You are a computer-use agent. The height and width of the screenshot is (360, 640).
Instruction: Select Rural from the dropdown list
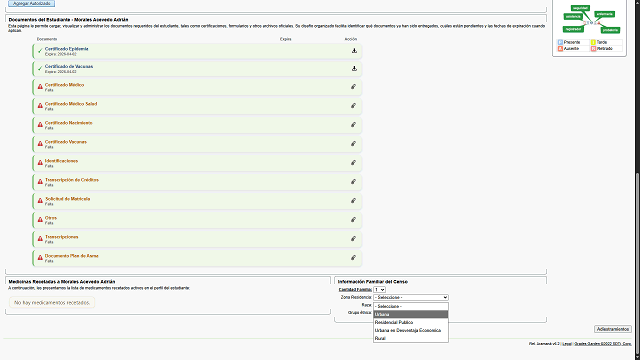(411, 338)
